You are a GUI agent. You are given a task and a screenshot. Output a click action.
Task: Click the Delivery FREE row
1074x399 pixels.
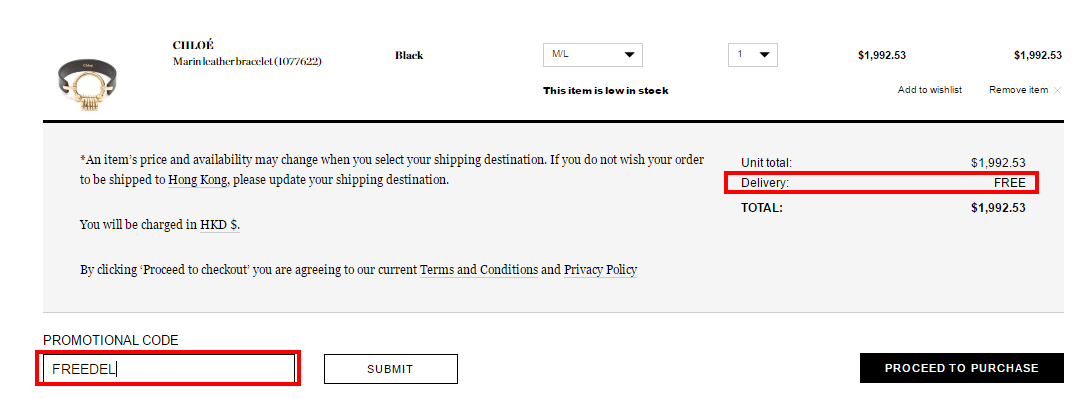(882, 183)
